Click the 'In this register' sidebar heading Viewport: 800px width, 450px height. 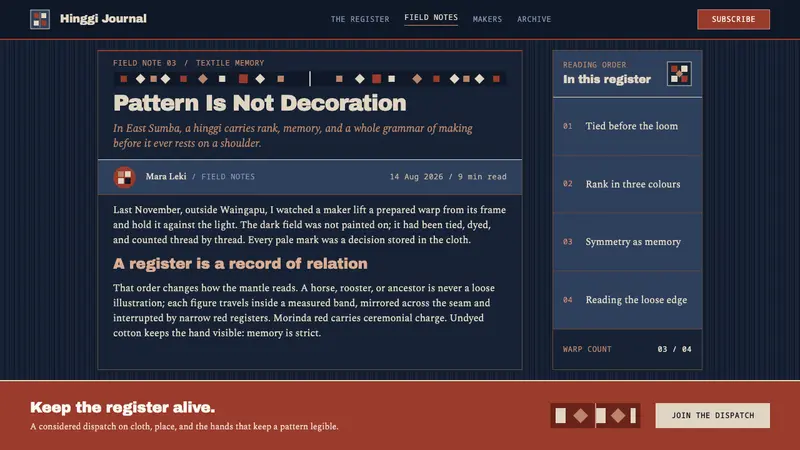click(x=607, y=80)
